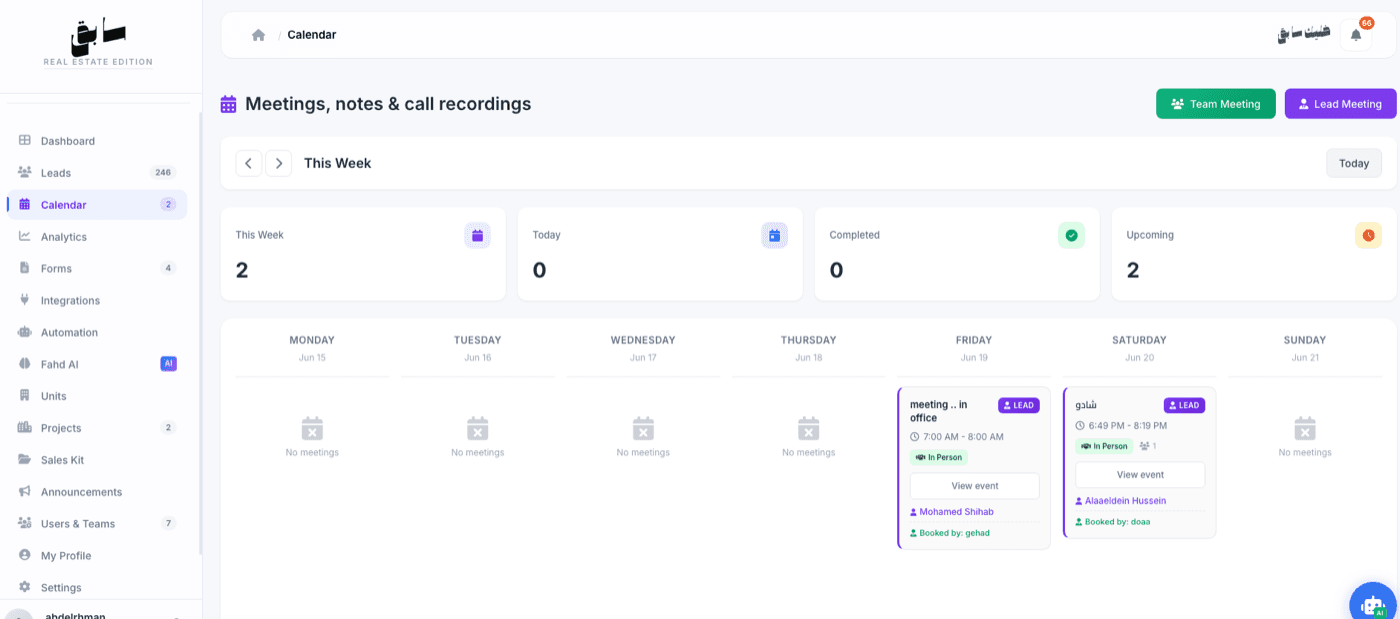The image size is (1400, 619).
Task: Open Sales Kit in the sidebar
Action: click(x=97, y=460)
